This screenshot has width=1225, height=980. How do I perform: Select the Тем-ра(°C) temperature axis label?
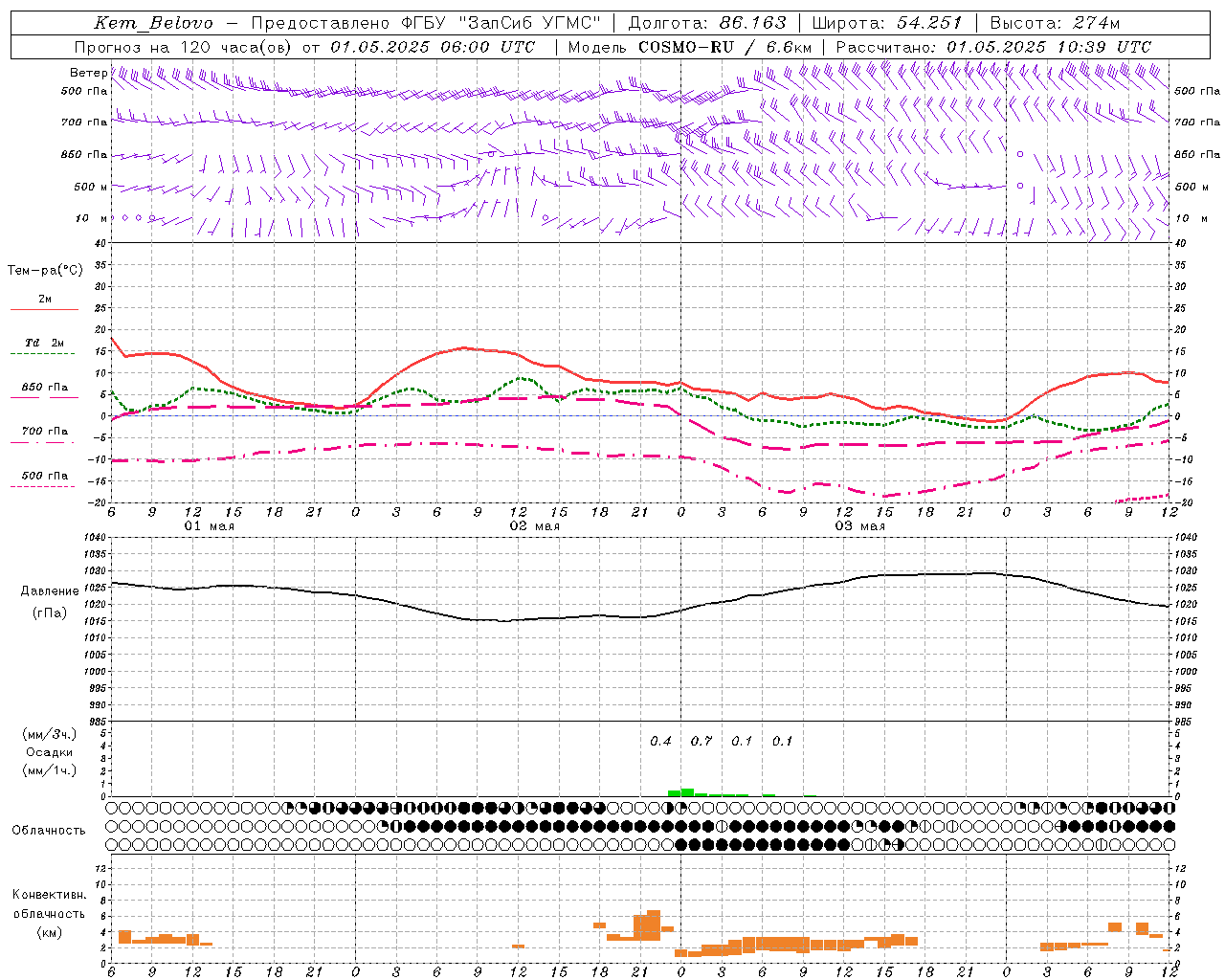point(45,270)
